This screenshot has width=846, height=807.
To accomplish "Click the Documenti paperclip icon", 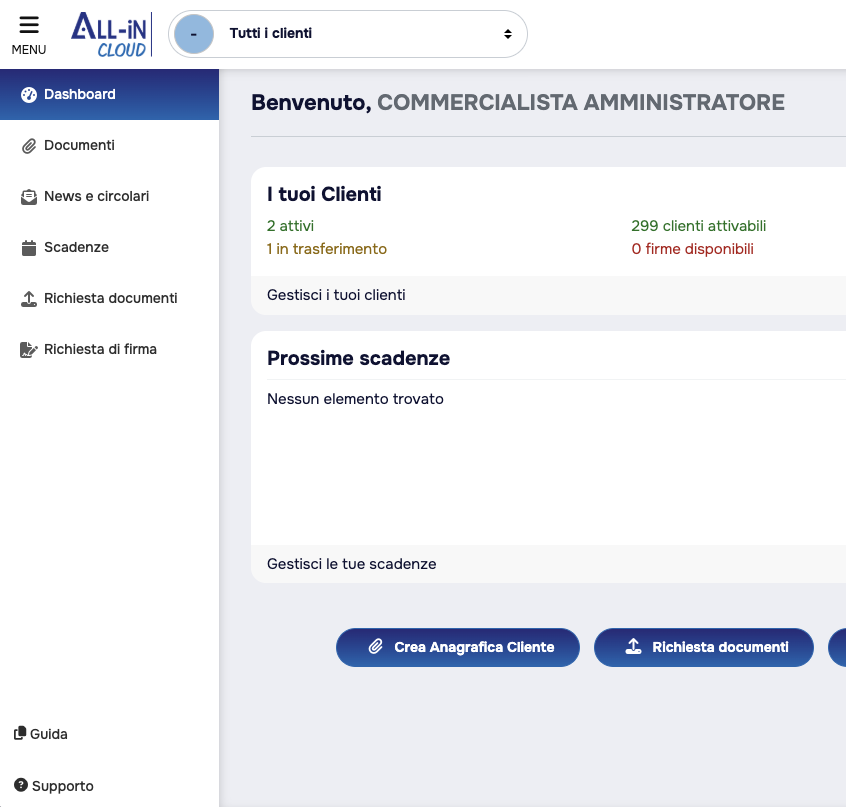I will coord(29,146).
